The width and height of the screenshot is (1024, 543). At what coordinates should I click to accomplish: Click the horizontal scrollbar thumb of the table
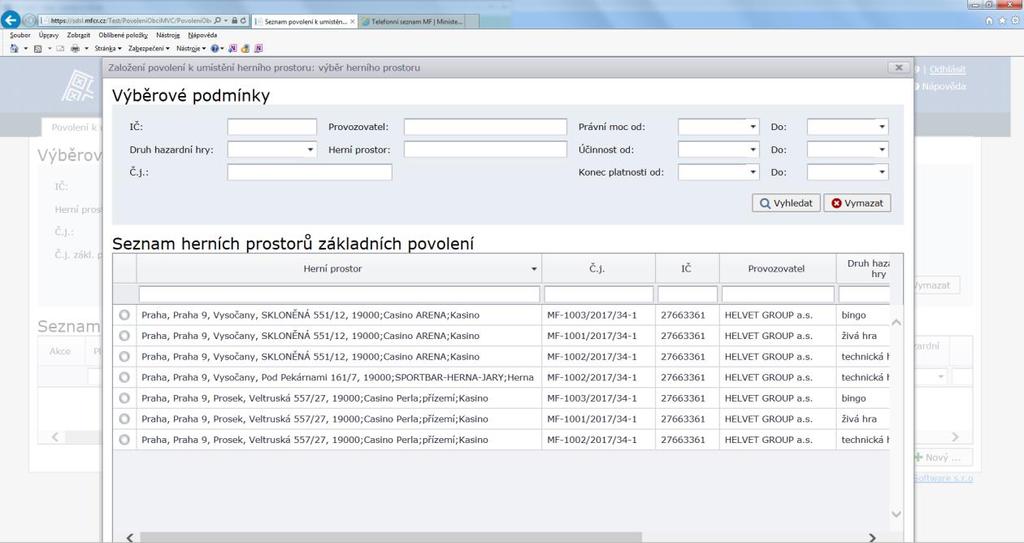(390, 537)
